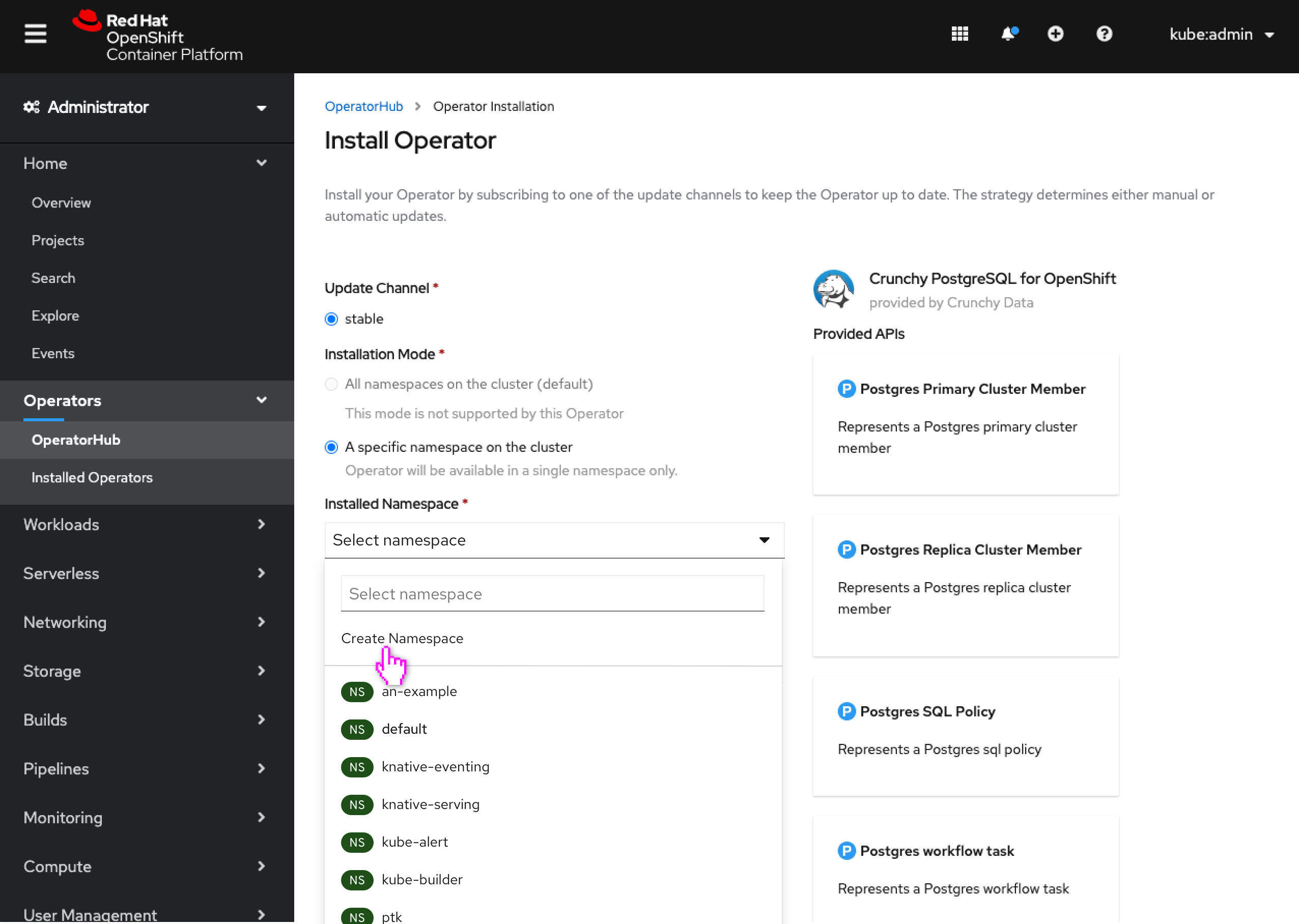
Task: Select the stable update channel radio button
Action: click(332, 318)
